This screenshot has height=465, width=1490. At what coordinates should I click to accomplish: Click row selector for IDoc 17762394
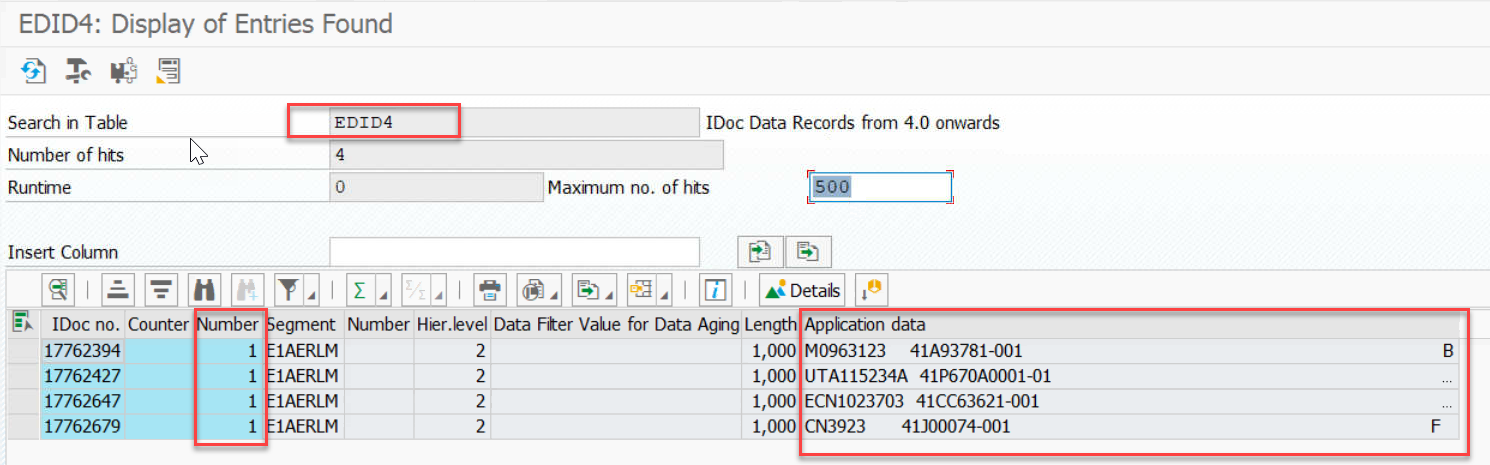tap(24, 350)
